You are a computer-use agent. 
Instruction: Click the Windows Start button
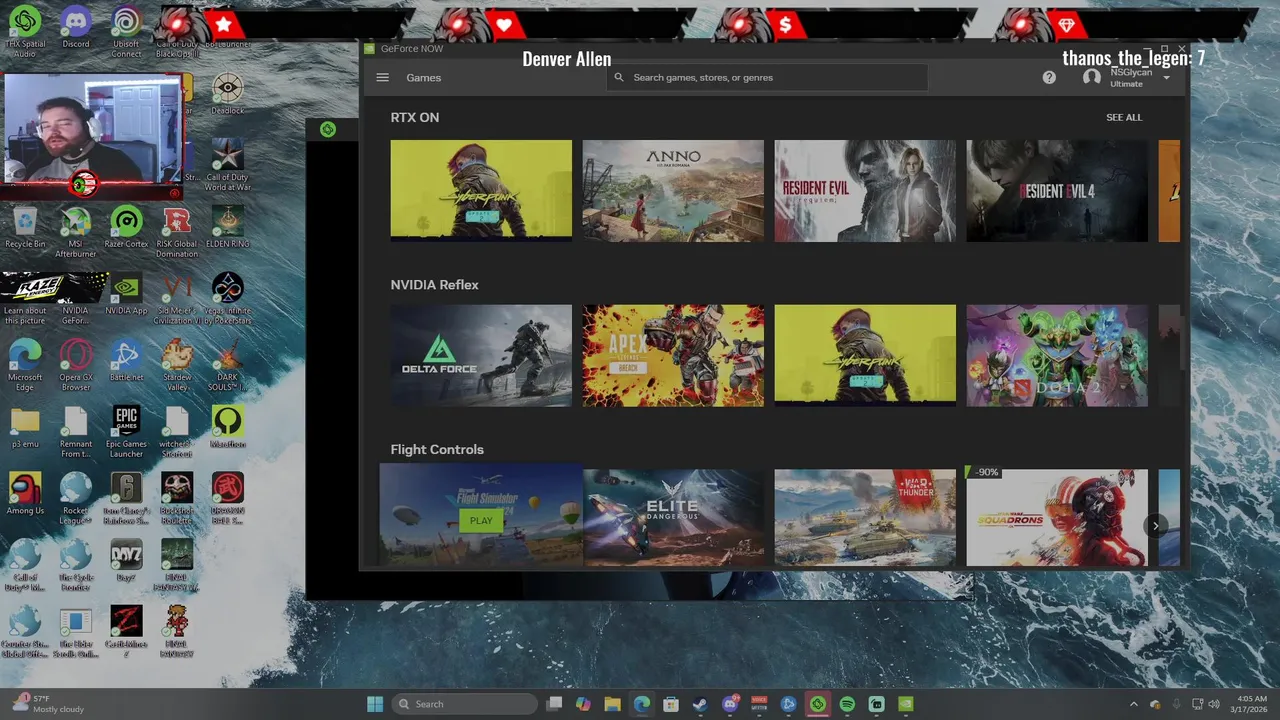point(375,704)
